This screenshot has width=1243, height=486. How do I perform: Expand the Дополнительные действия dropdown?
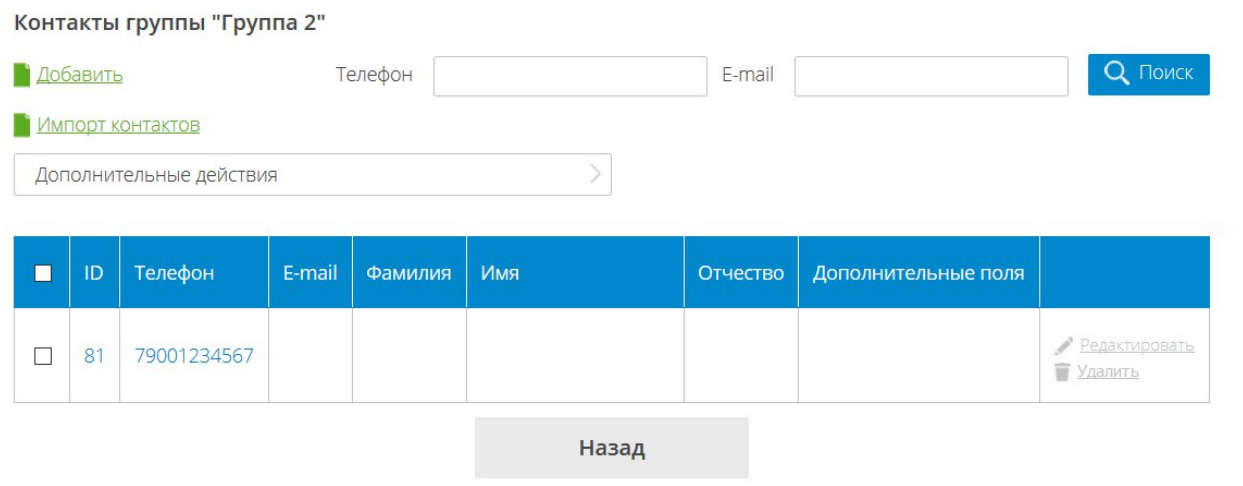click(312, 175)
